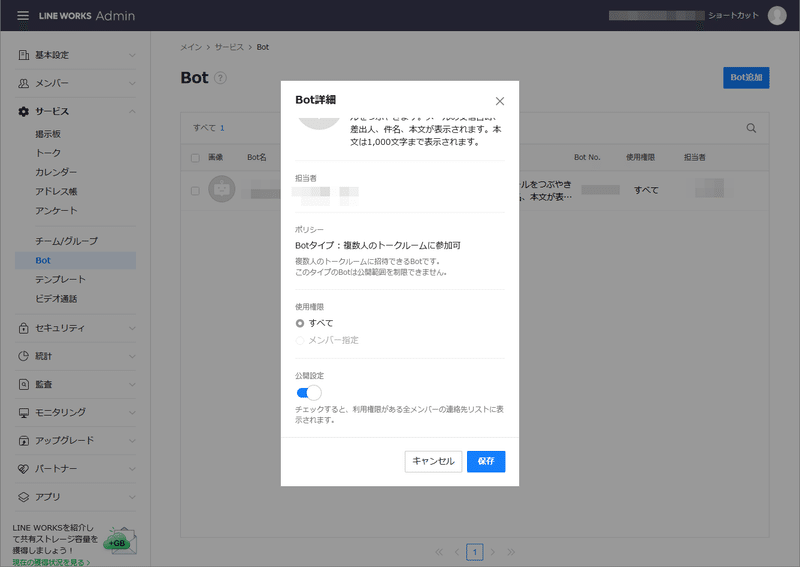Click the Bot No. column header
This screenshot has width=800, height=567.
click(x=587, y=157)
